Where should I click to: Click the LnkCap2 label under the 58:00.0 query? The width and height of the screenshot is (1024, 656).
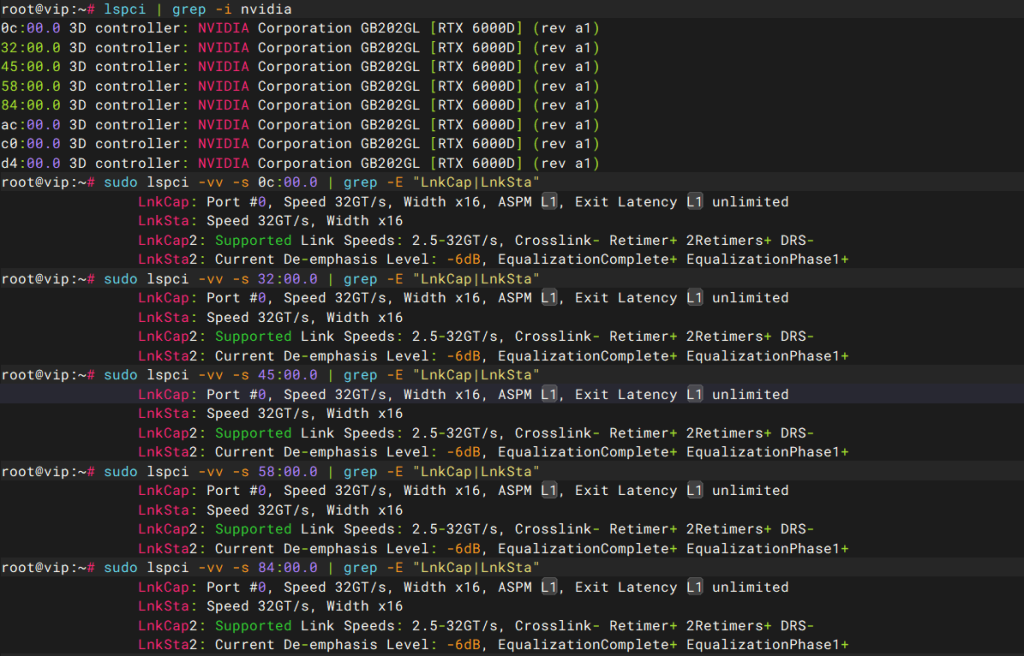[170, 529]
